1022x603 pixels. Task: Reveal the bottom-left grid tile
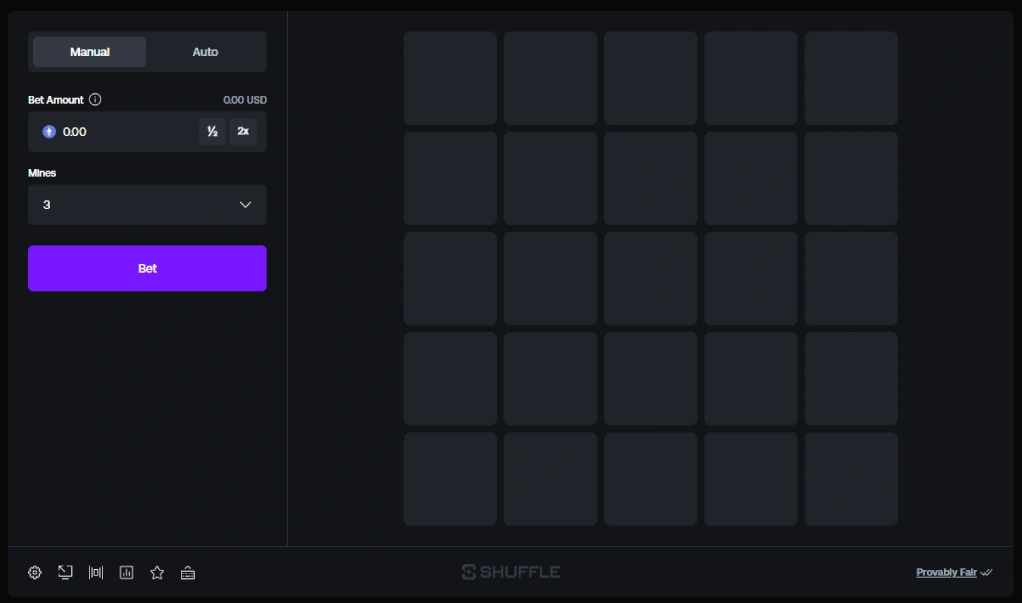[x=450, y=479]
